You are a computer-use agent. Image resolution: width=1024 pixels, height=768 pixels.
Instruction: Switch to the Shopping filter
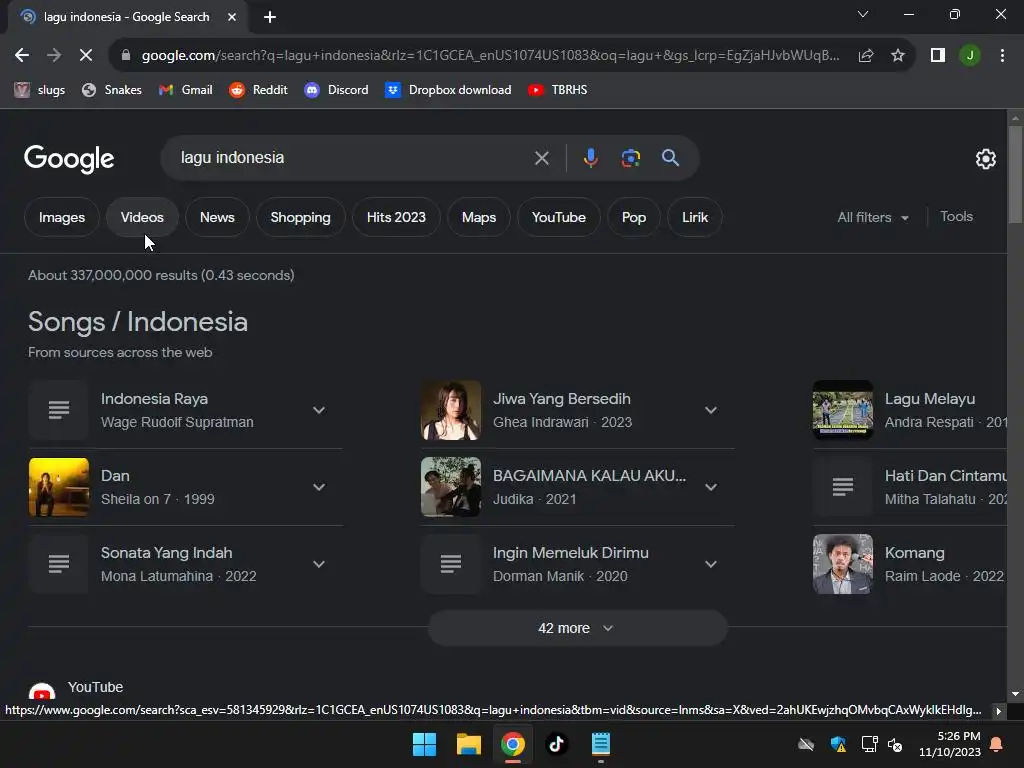point(300,217)
